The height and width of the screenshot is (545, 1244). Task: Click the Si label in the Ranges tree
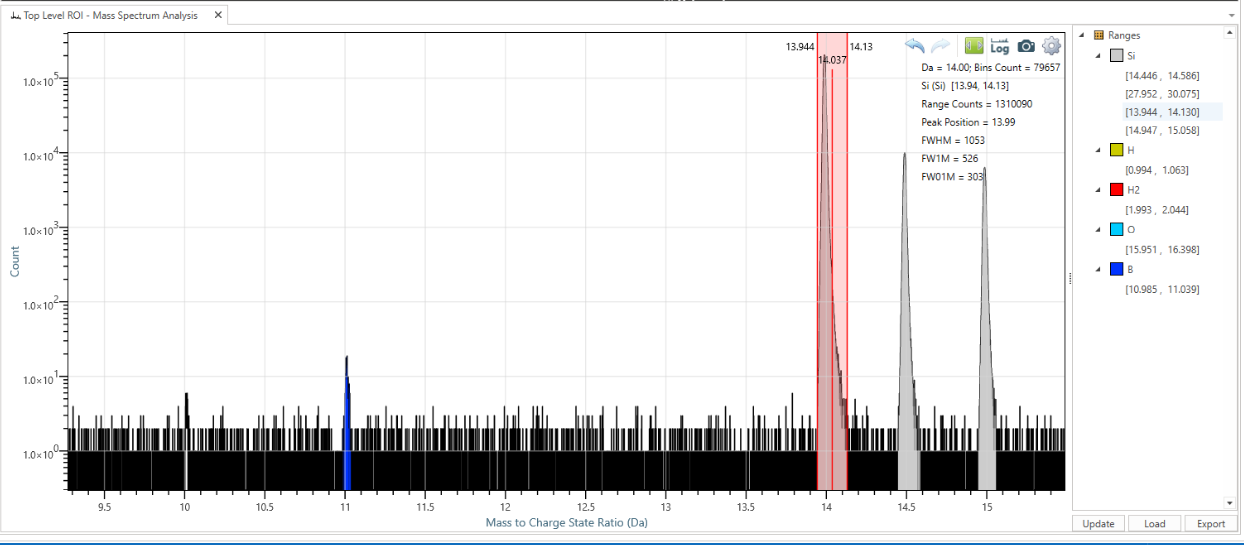coord(1131,55)
